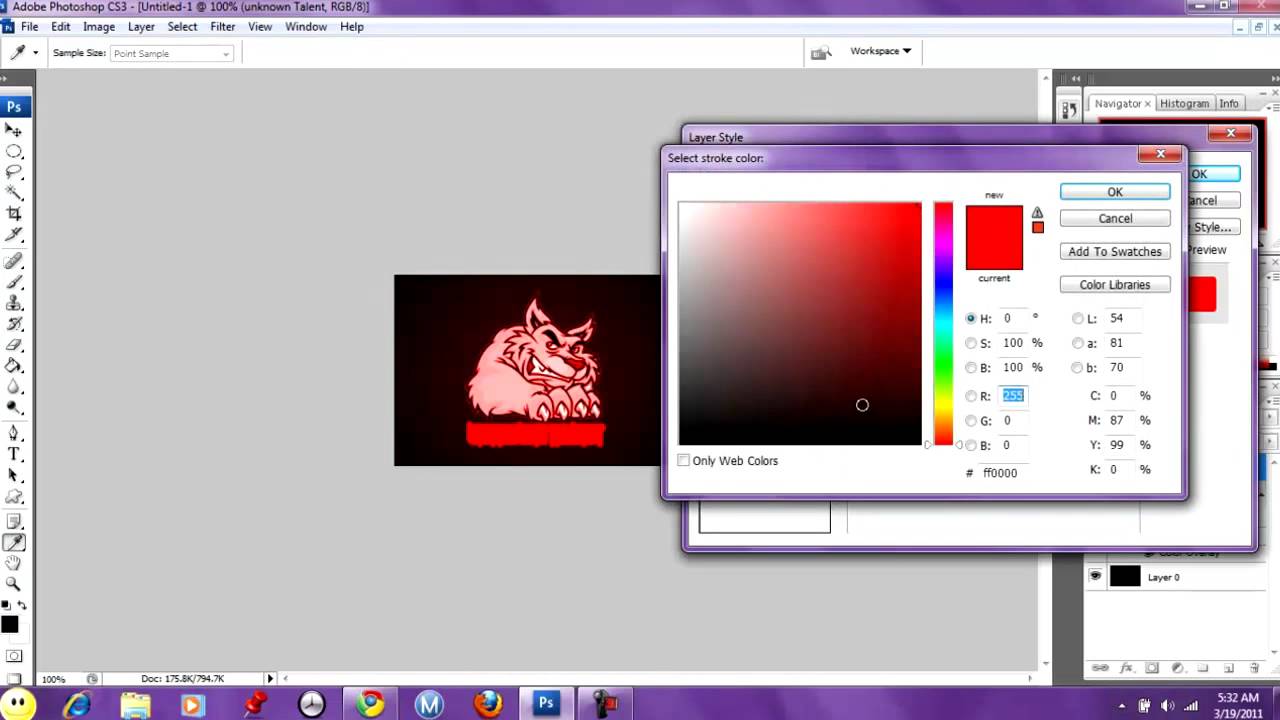Click the delete layer trash icon

pyautogui.click(x=1254, y=668)
